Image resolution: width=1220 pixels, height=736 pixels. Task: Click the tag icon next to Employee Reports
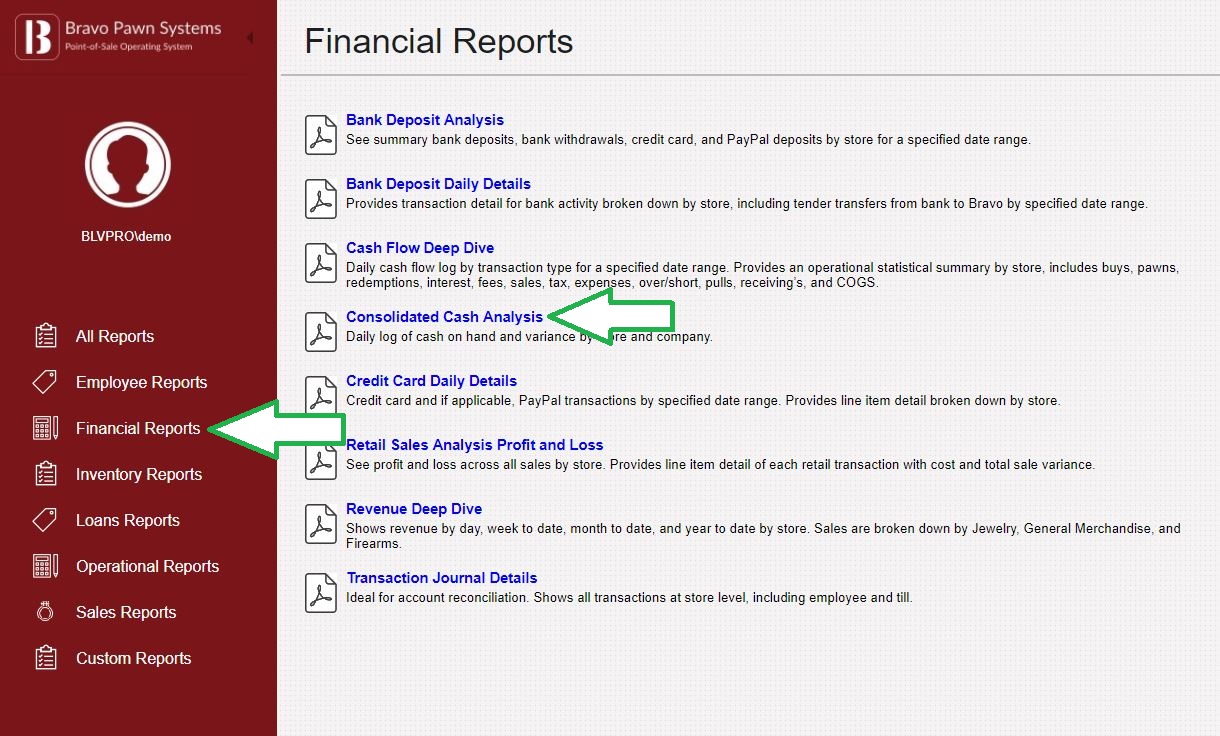(x=45, y=382)
